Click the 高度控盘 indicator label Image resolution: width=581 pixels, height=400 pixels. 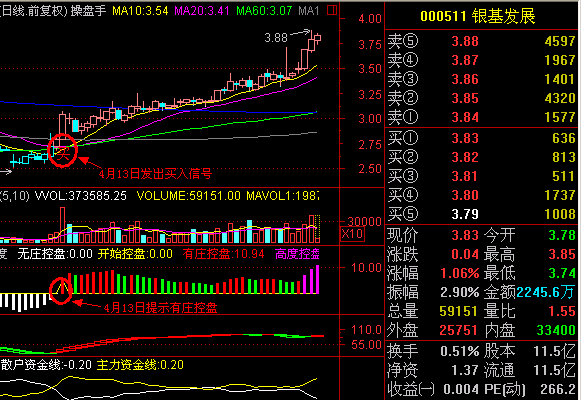point(297,254)
